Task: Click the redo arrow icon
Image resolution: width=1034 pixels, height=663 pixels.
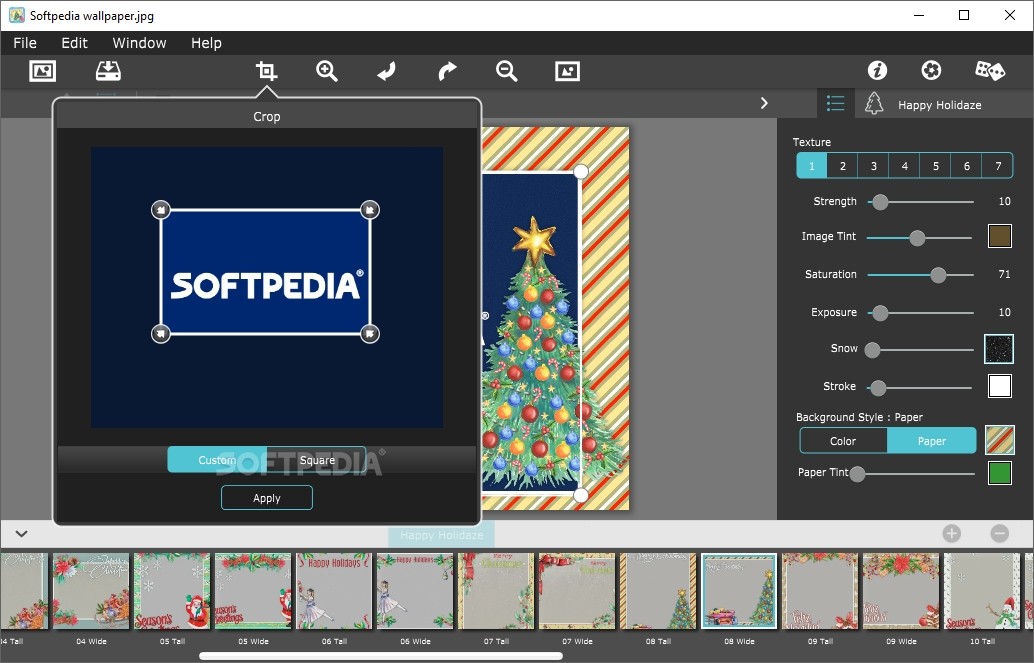Action: pyautogui.click(x=447, y=71)
